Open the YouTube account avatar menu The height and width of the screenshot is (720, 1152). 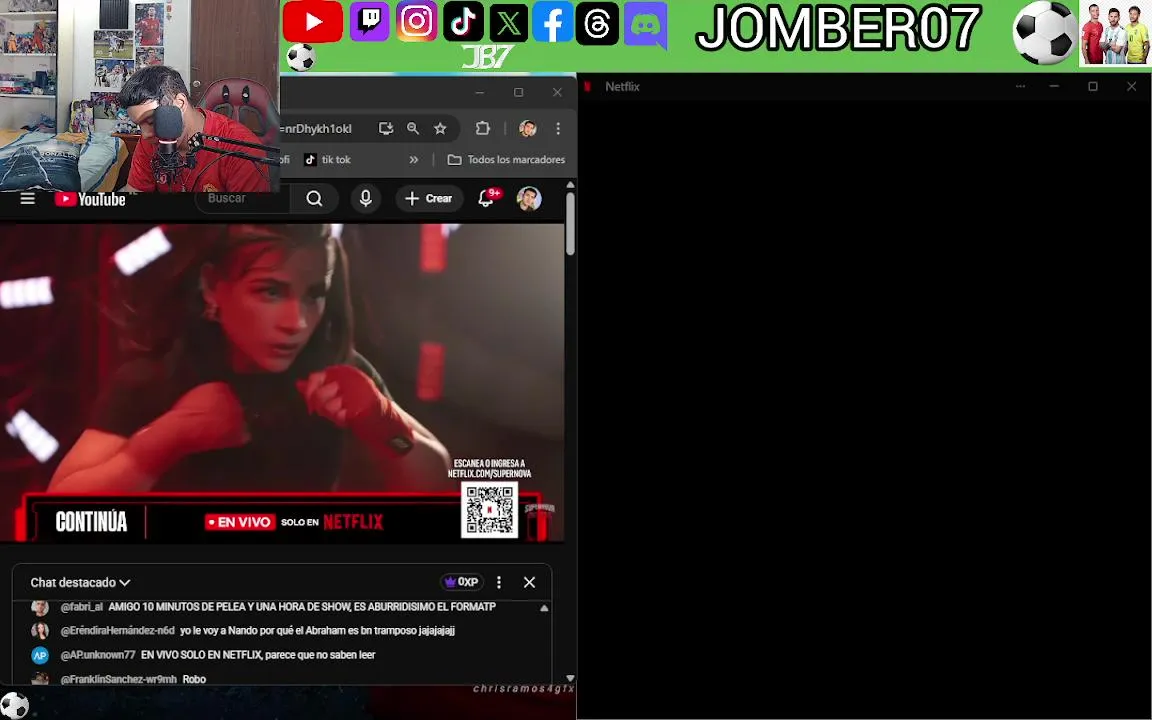click(x=529, y=198)
